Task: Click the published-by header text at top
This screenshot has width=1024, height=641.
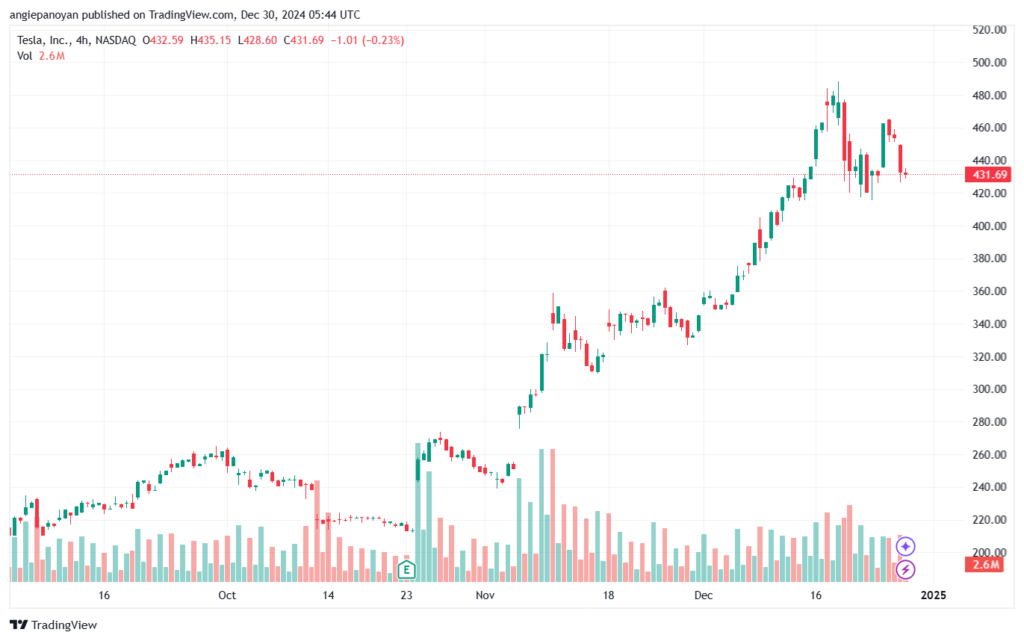Action: [185, 14]
